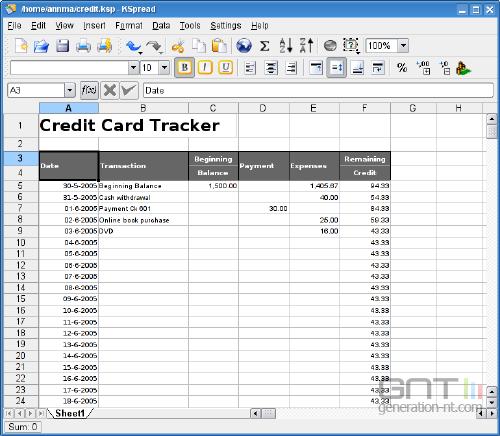Click the Sum sigma icon
The height and width of the screenshot is (436, 500).
(x=265, y=46)
